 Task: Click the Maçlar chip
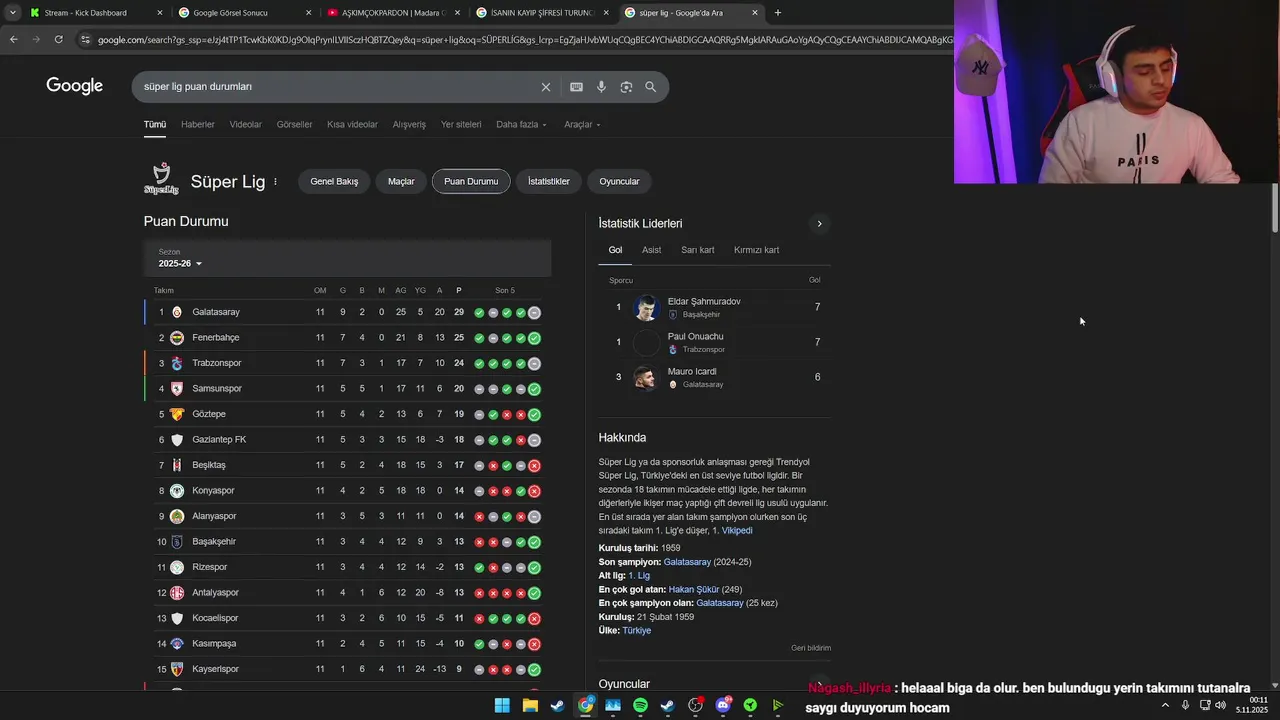tap(401, 182)
